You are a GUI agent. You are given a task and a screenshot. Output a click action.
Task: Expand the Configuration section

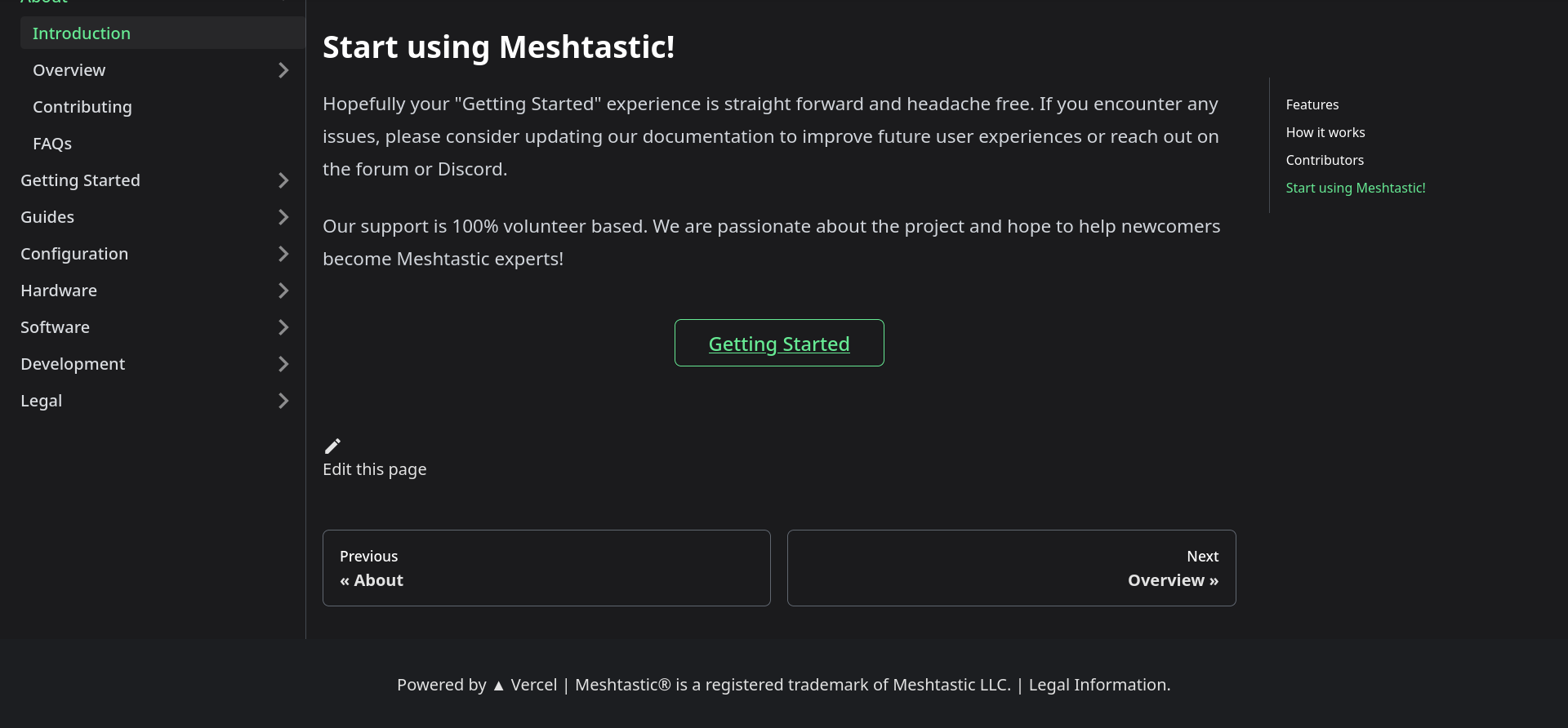tap(283, 254)
